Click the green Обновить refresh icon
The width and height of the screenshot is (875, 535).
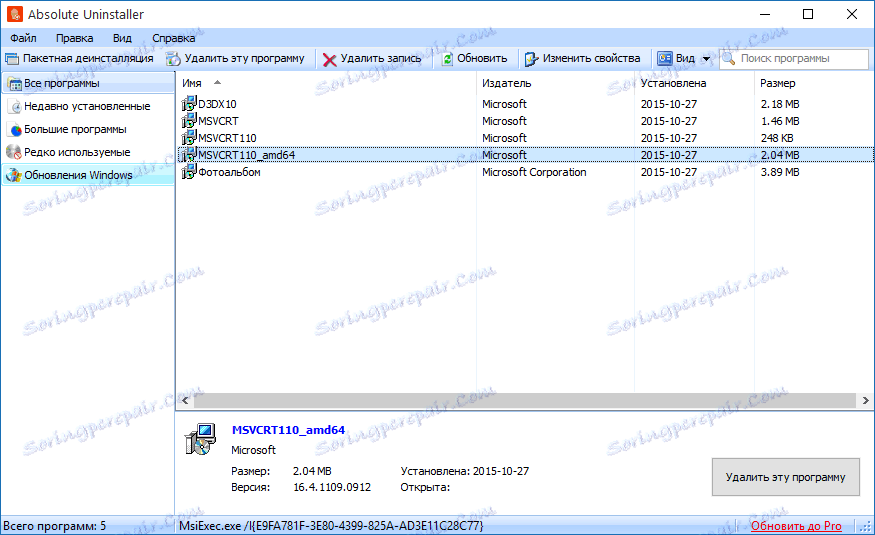(x=447, y=59)
